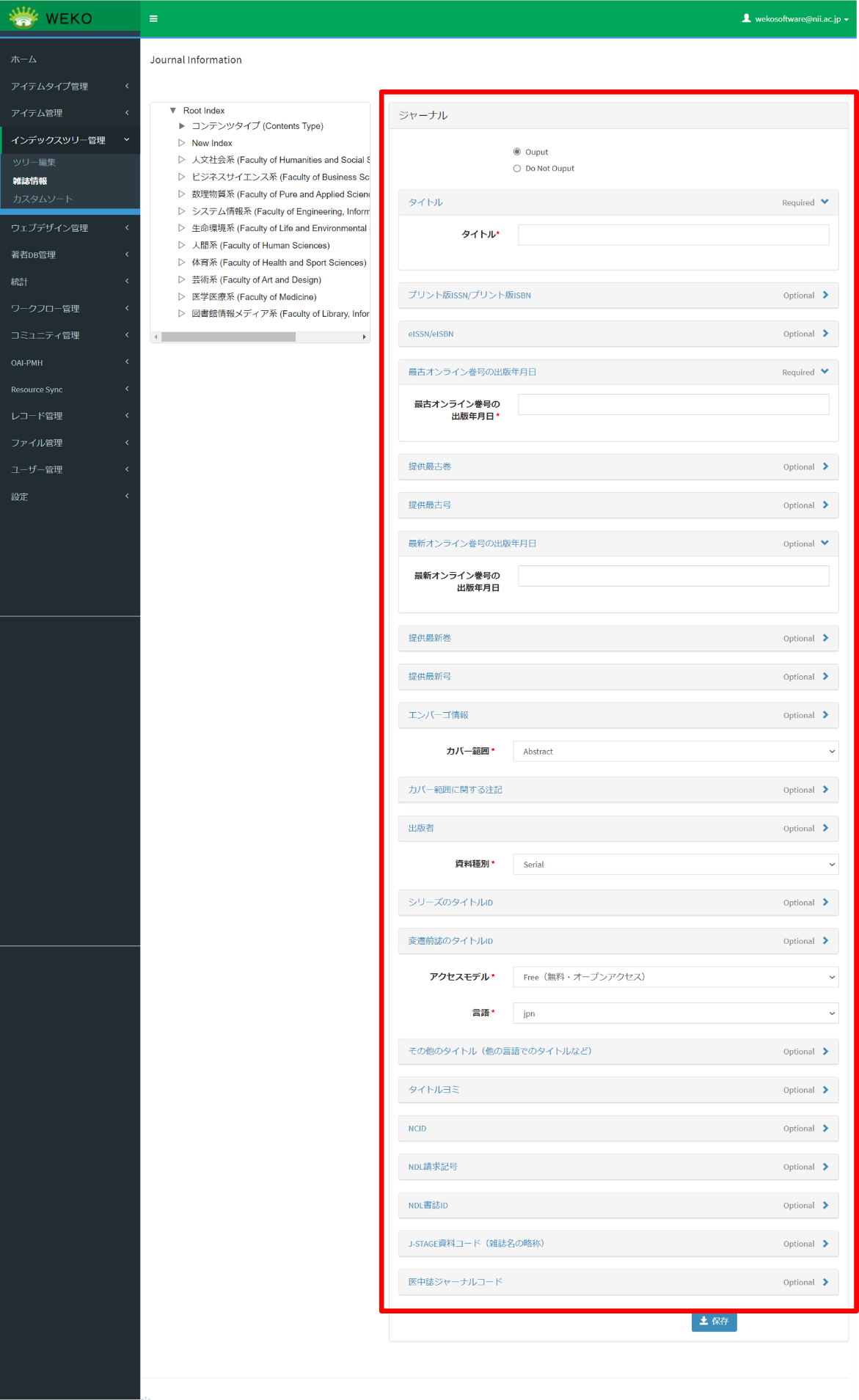
Task: Click the 保存 save button
Action: [714, 1321]
